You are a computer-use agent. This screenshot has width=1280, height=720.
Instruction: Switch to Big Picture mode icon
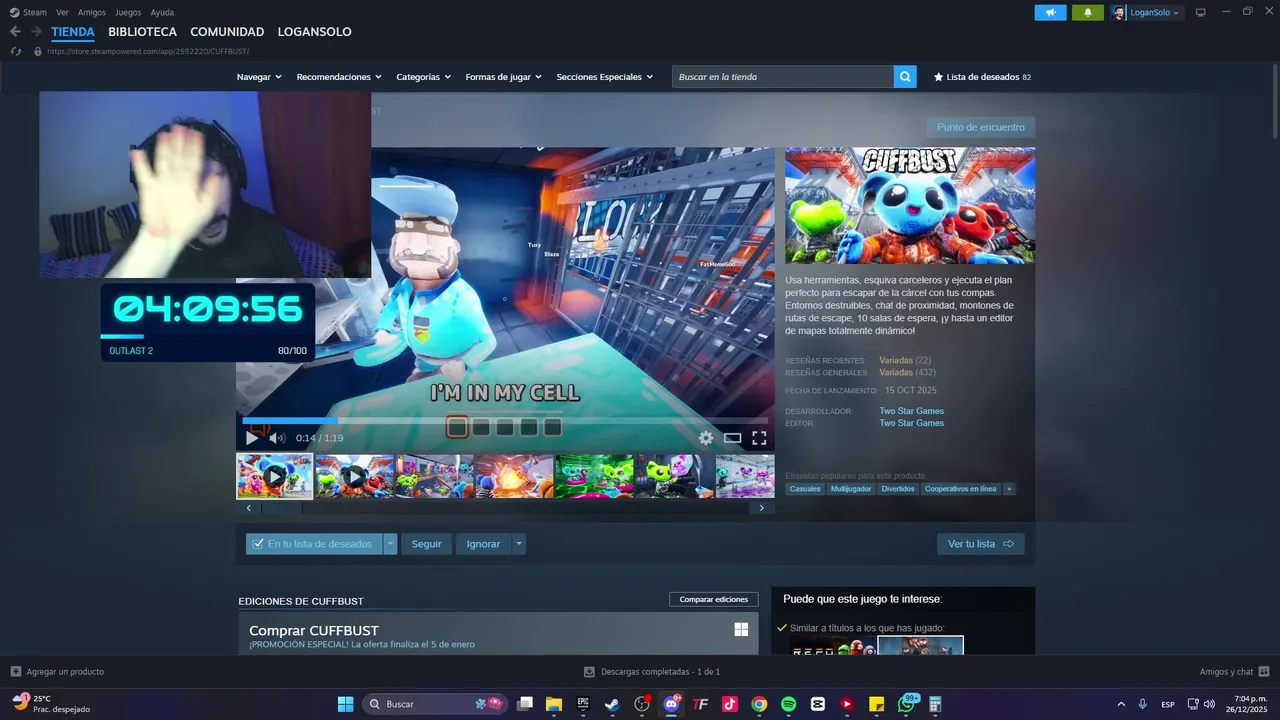point(1200,12)
